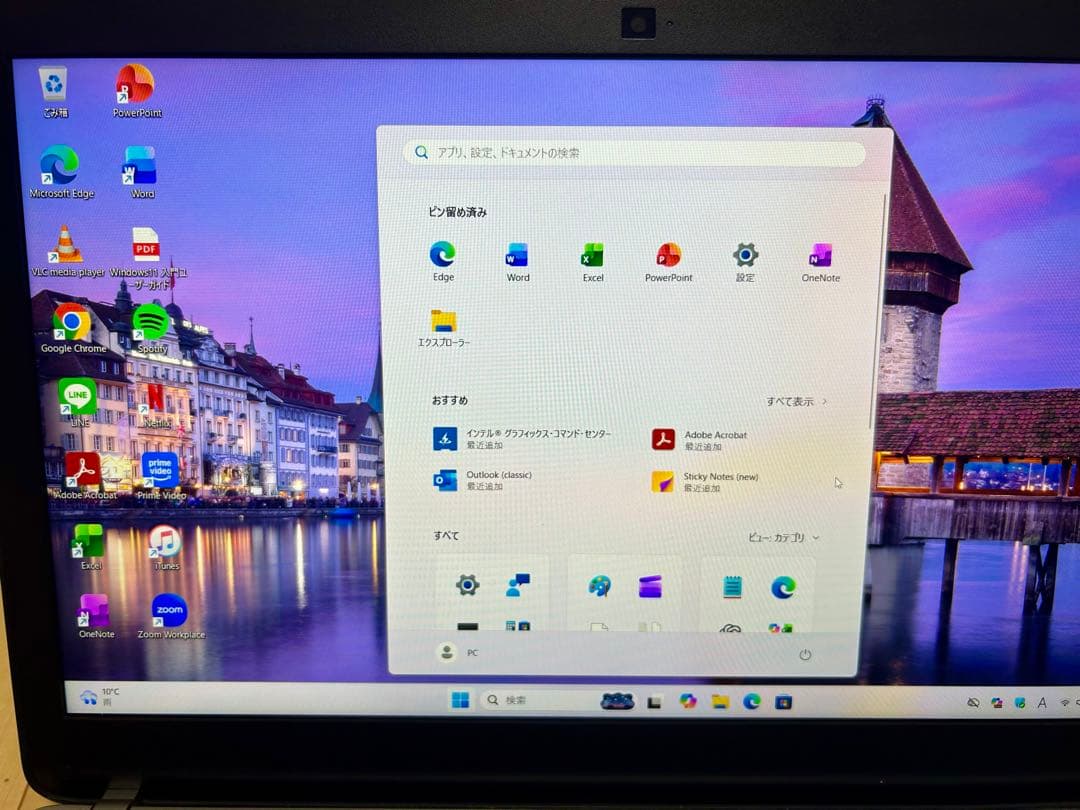Click the Windows Start button on taskbar
The width and height of the screenshot is (1080, 810).
(x=459, y=700)
